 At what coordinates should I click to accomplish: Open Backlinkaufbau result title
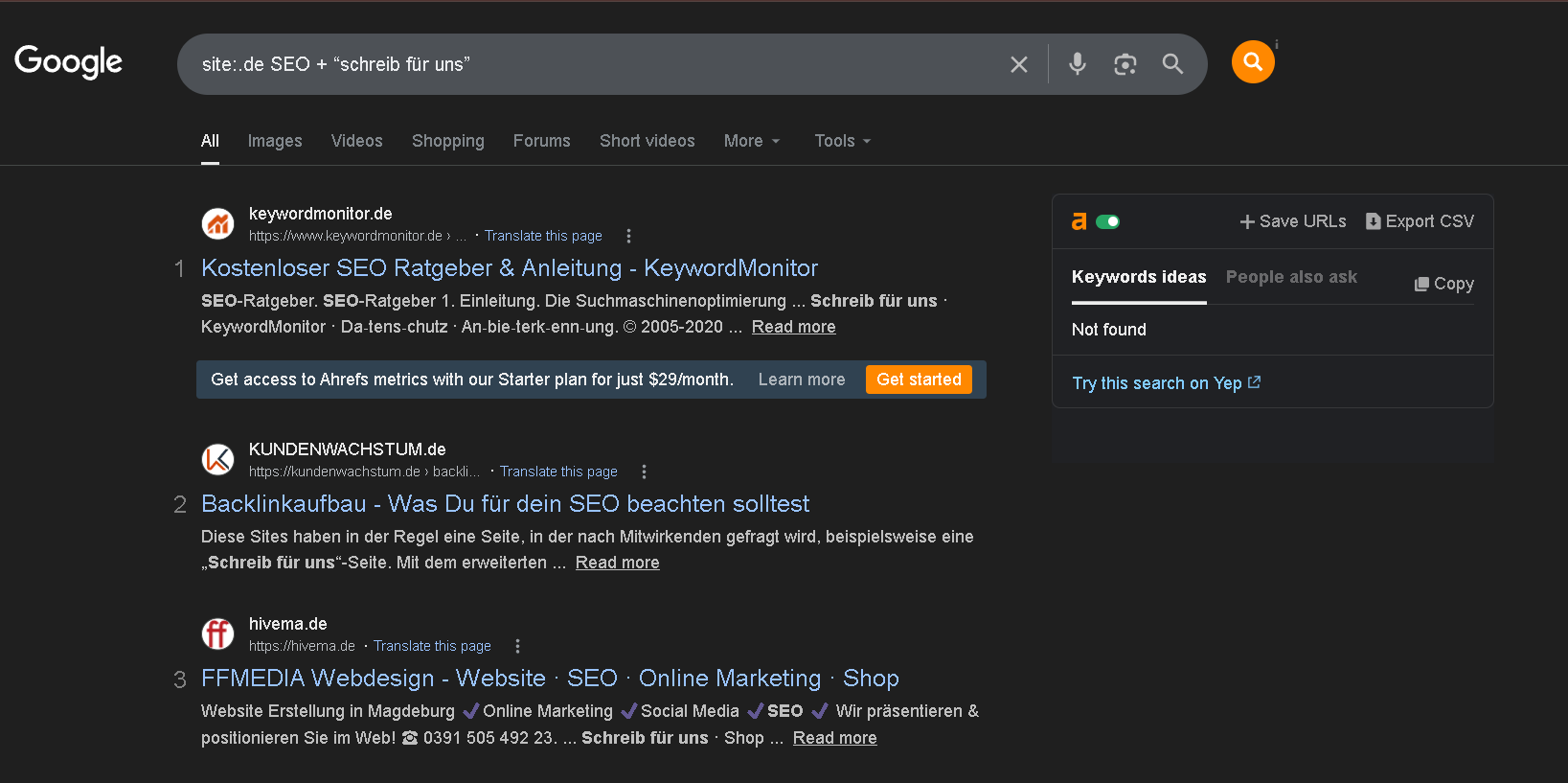click(506, 504)
